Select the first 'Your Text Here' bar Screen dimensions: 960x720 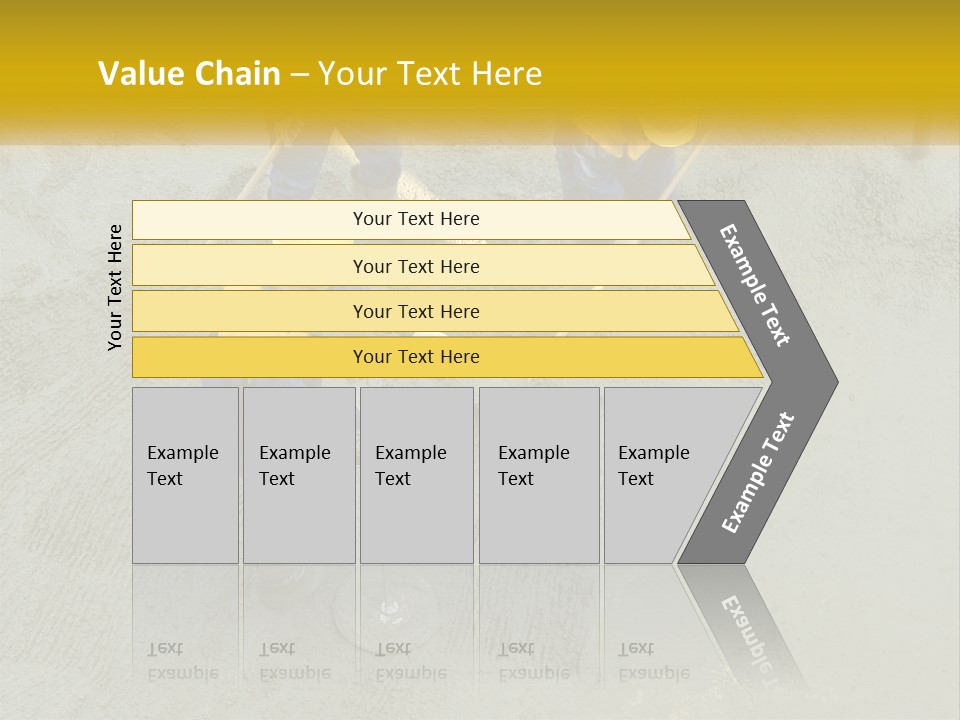(415, 219)
